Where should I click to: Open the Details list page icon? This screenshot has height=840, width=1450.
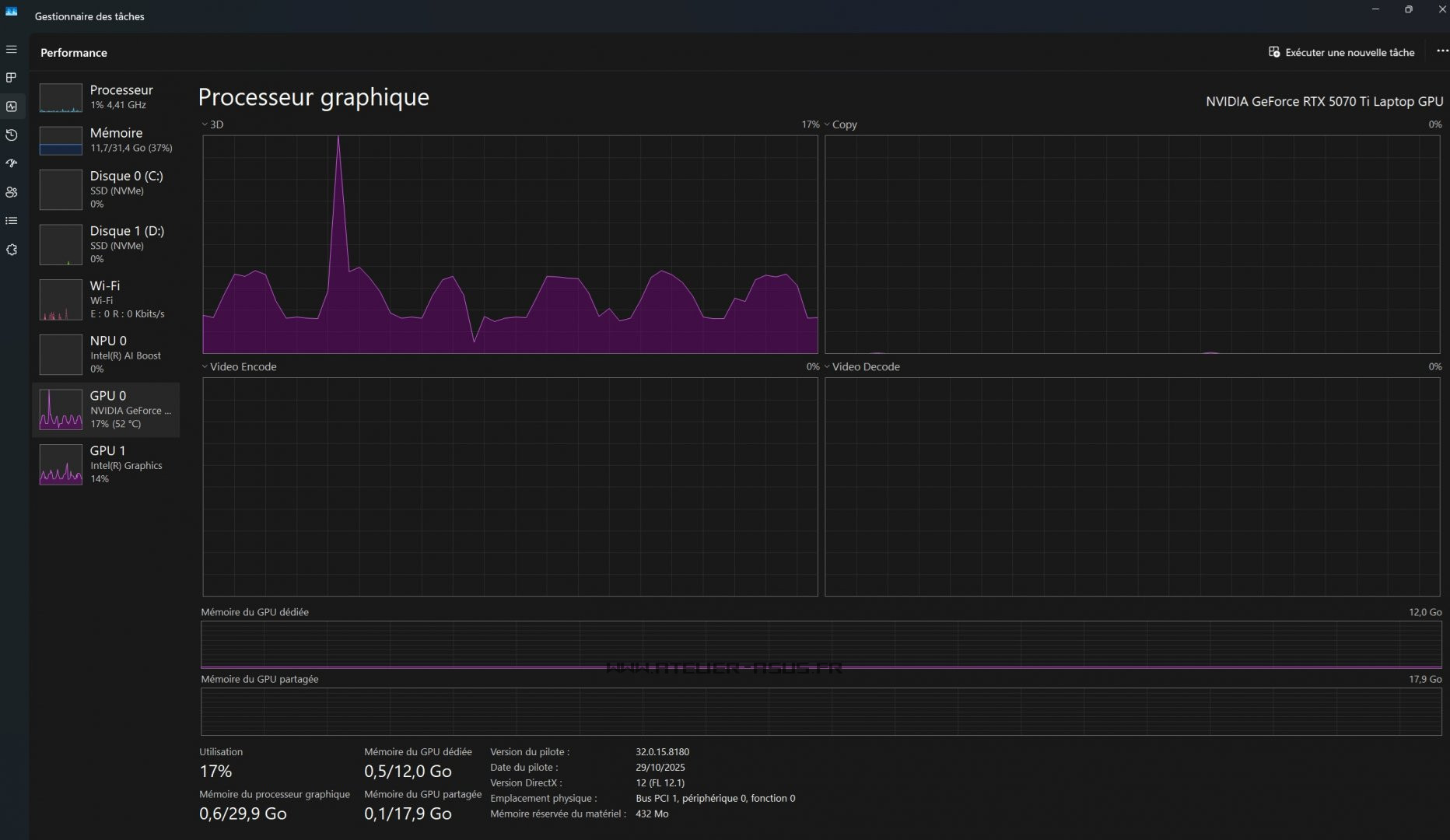(x=12, y=221)
